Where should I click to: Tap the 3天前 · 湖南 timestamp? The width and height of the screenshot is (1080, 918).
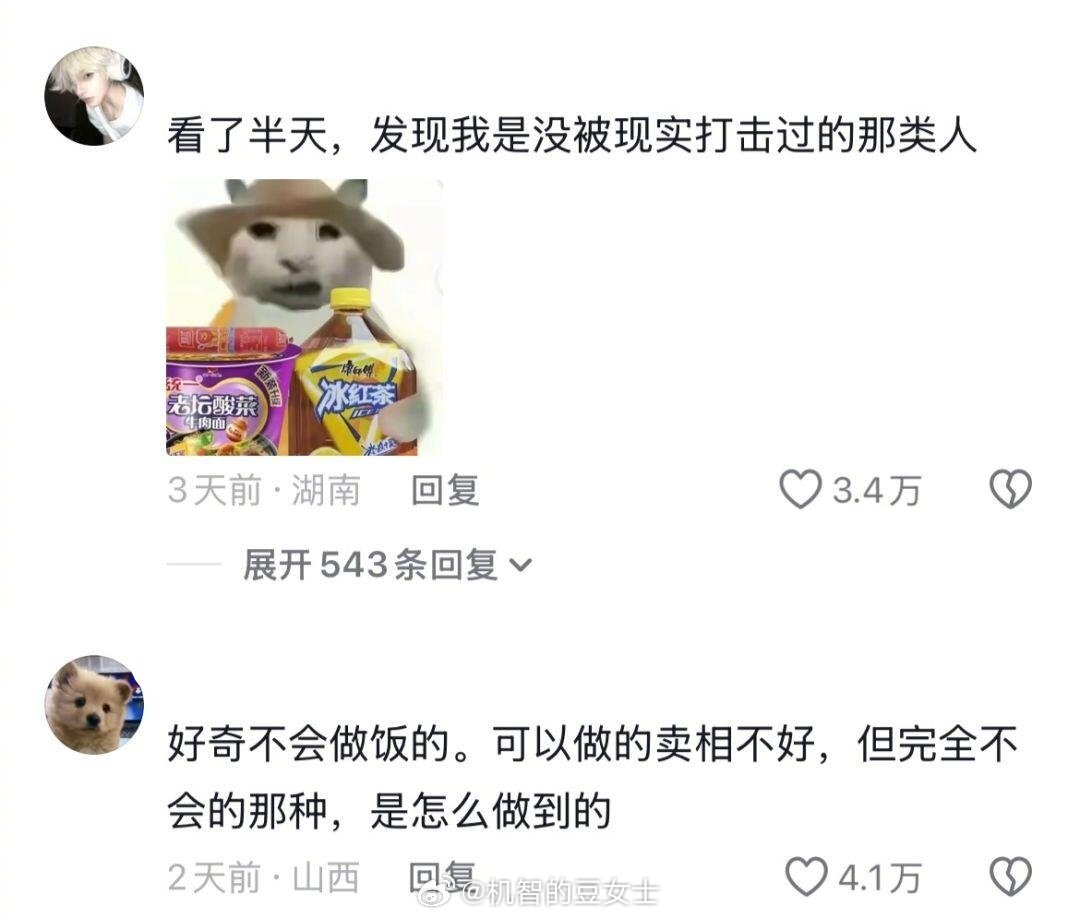(x=264, y=490)
